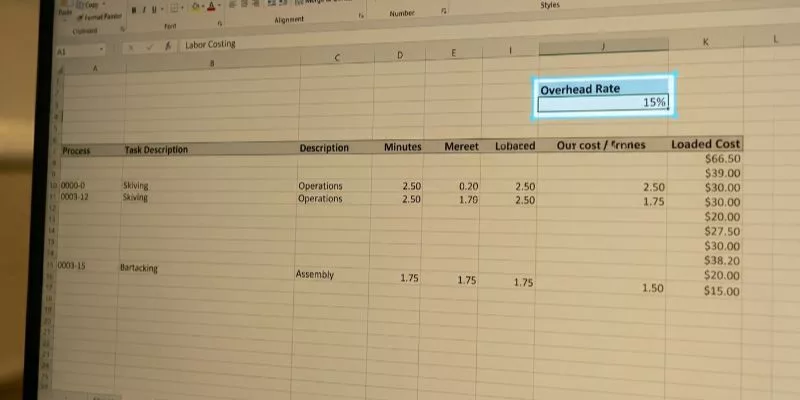Viewport: 800px width, 400px height.
Task: Click the Our cost header cell
Action: pos(602,145)
